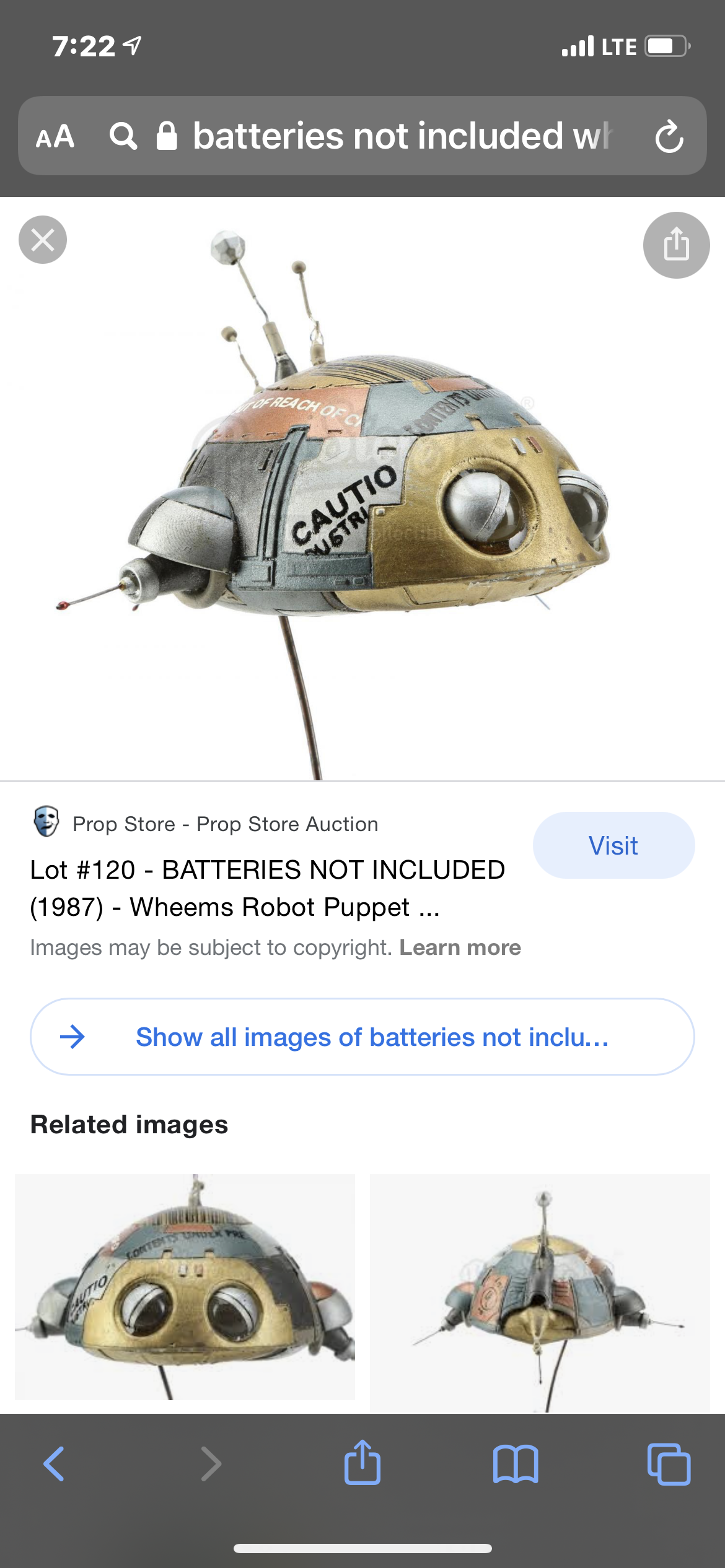Image resolution: width=725 pixels, height=1568 pixels.
Task: Open Safari share sheet in bottom toolbar
Action: click(362, 1462)
